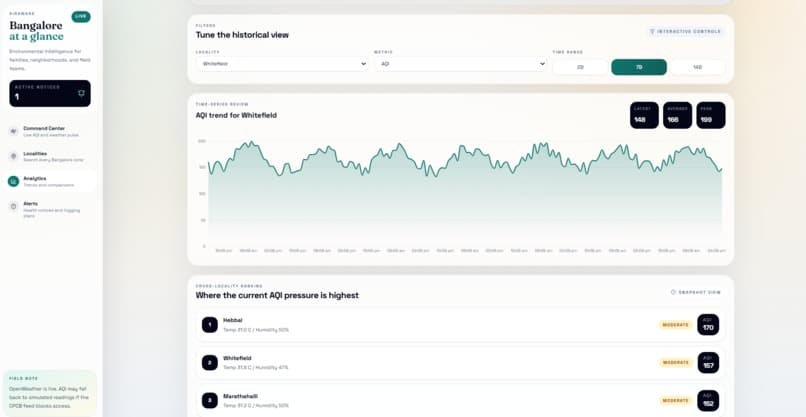This screenshot has height=417, width=806.
Task: Go to the Alerts navigation item
Action: tap(50, 209)
